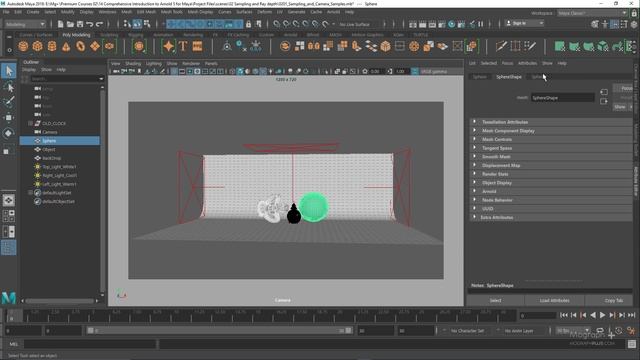640x360 pixels.
Task: Click the Load Attributes button
Action: [x=554, y=300]
